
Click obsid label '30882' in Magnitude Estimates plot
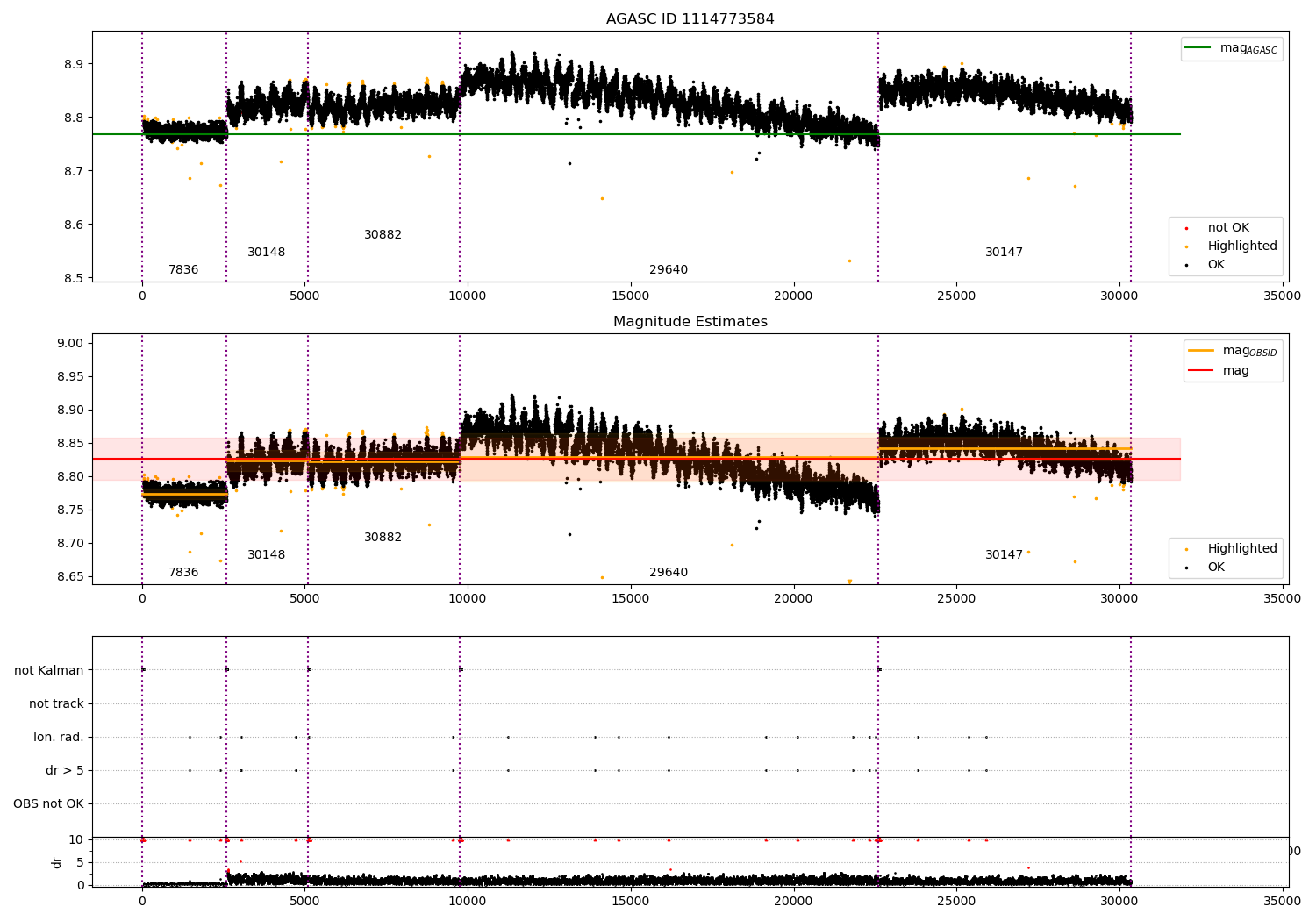[x=383, y=538]
